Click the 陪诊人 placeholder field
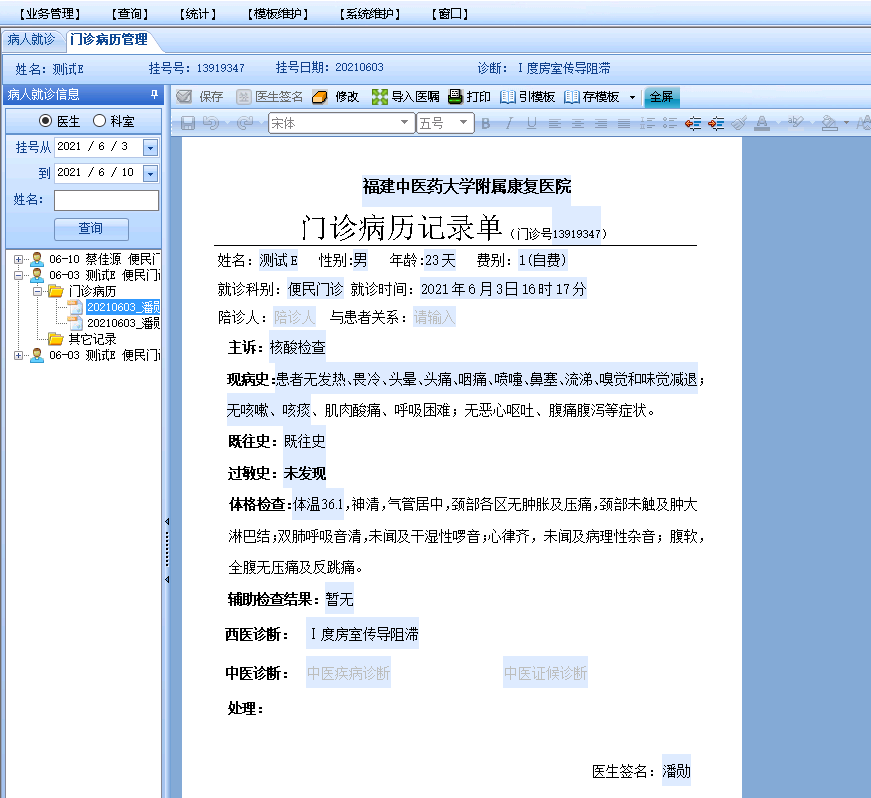 click(294, 317)
